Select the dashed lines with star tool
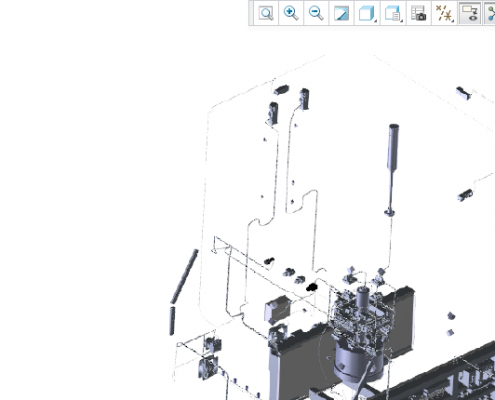Screen dimensions: 495x400 coord(443,13)
